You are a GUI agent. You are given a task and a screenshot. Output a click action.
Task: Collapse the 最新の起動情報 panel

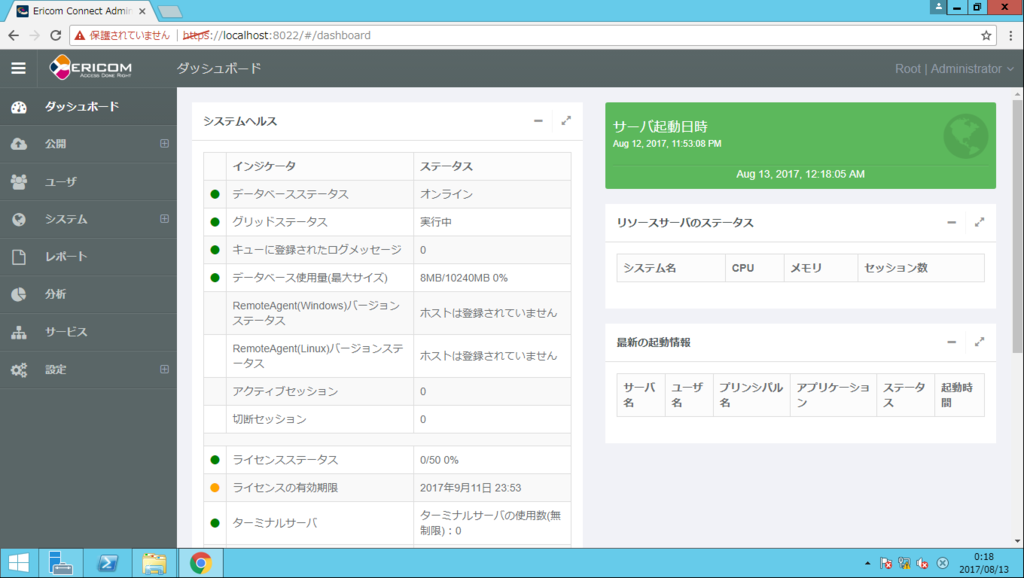951,341
